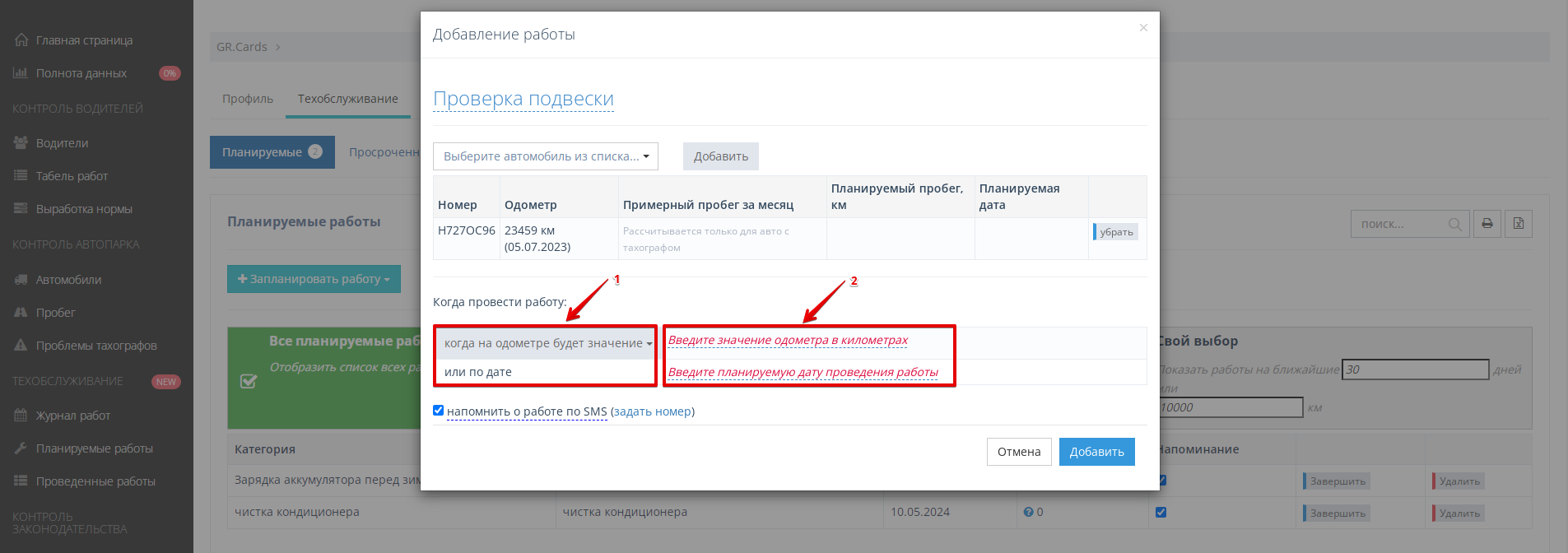Screen dimensions: 1568x553
Task: Click the warning icon beside Проблемы тахографов
Action: pyautogui.click(x=21, y=346)
